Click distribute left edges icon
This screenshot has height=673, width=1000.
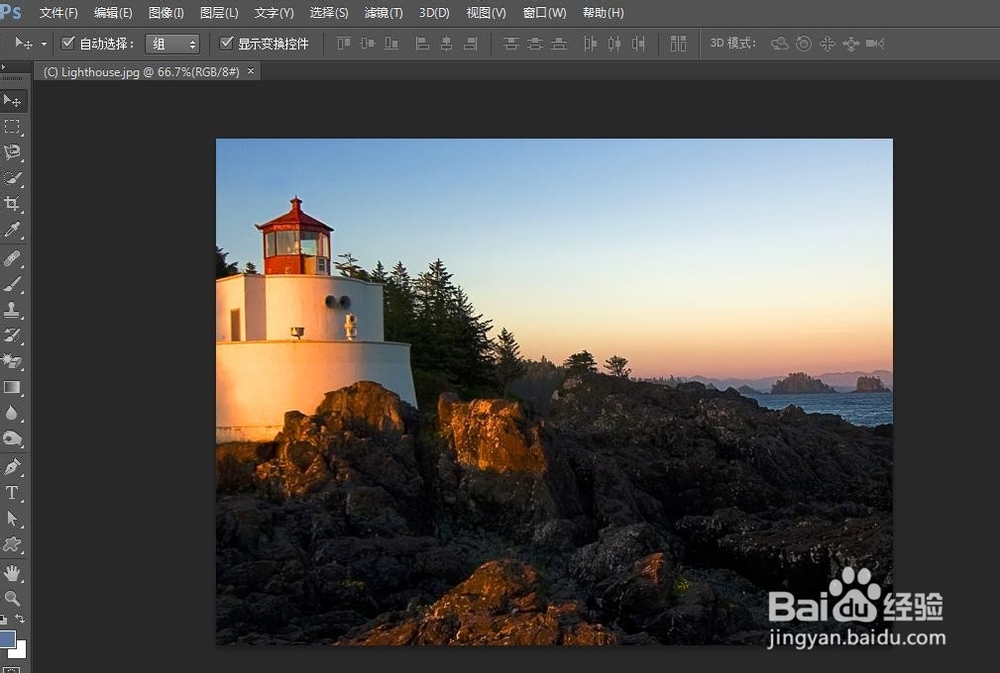coord(590,43)
